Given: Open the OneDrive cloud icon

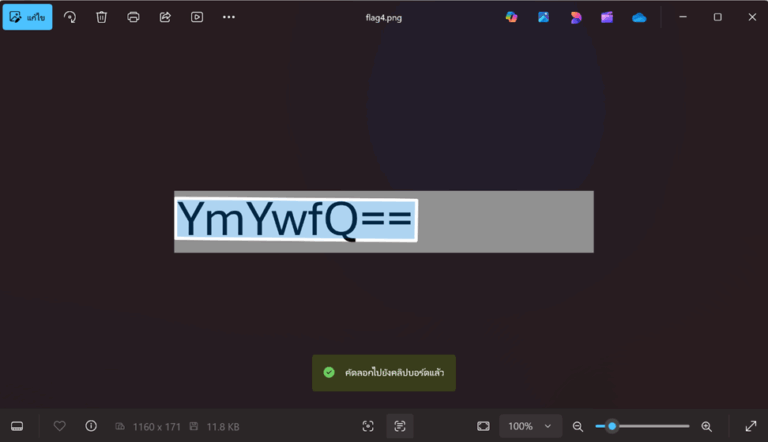Looking at the screenshot, I should [639, 17].
